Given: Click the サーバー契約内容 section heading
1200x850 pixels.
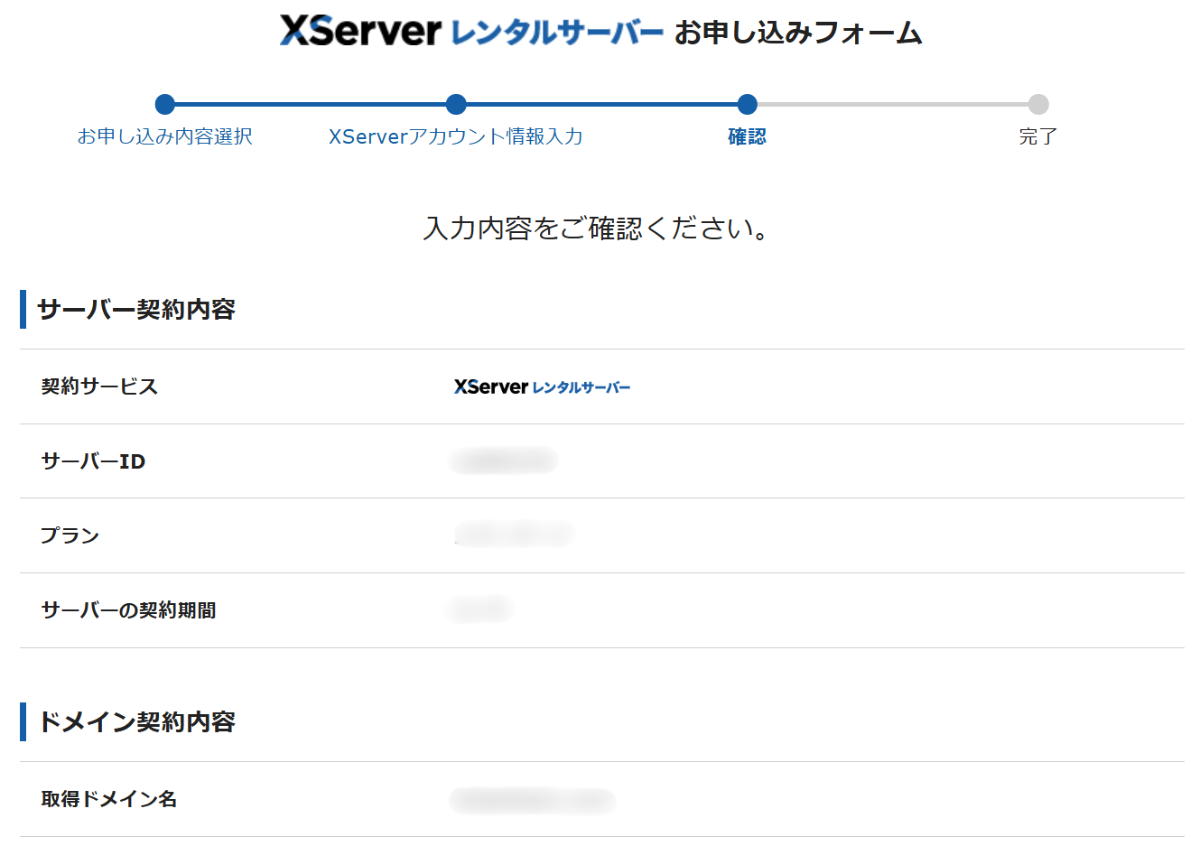Looking at the screenshot, I should tap(136, 310).
